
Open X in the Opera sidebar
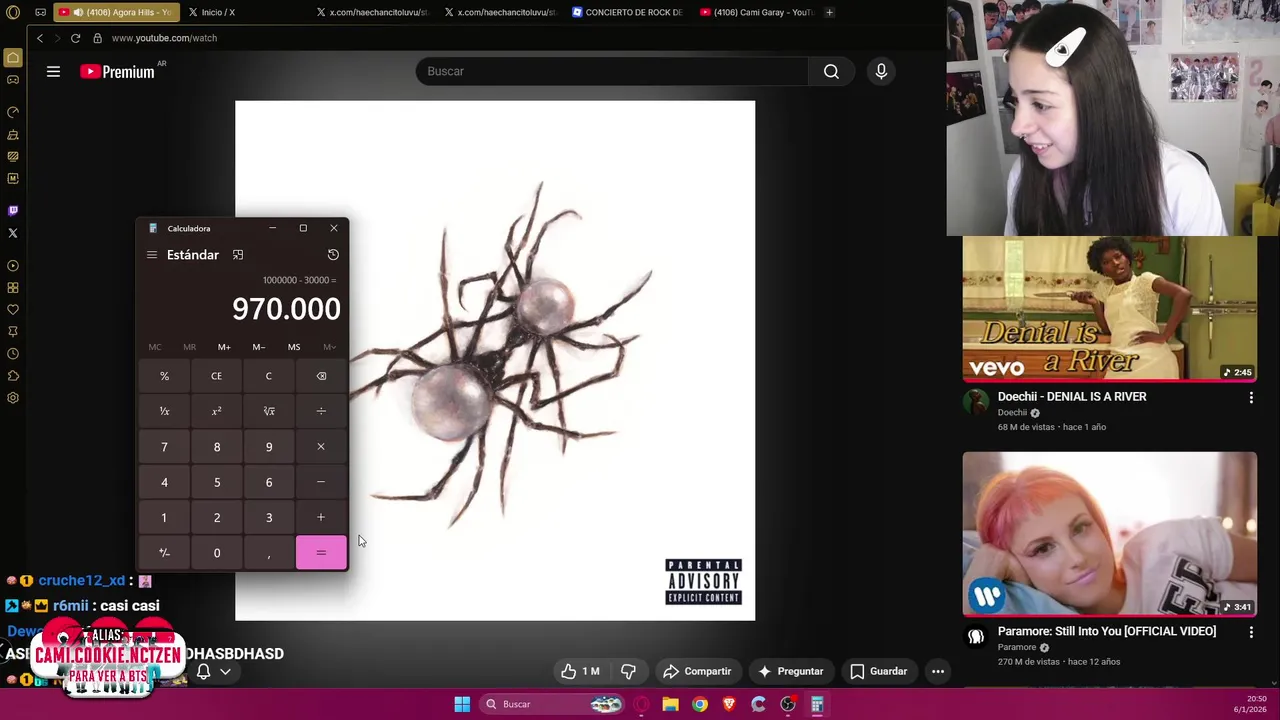tap(13, 233)
